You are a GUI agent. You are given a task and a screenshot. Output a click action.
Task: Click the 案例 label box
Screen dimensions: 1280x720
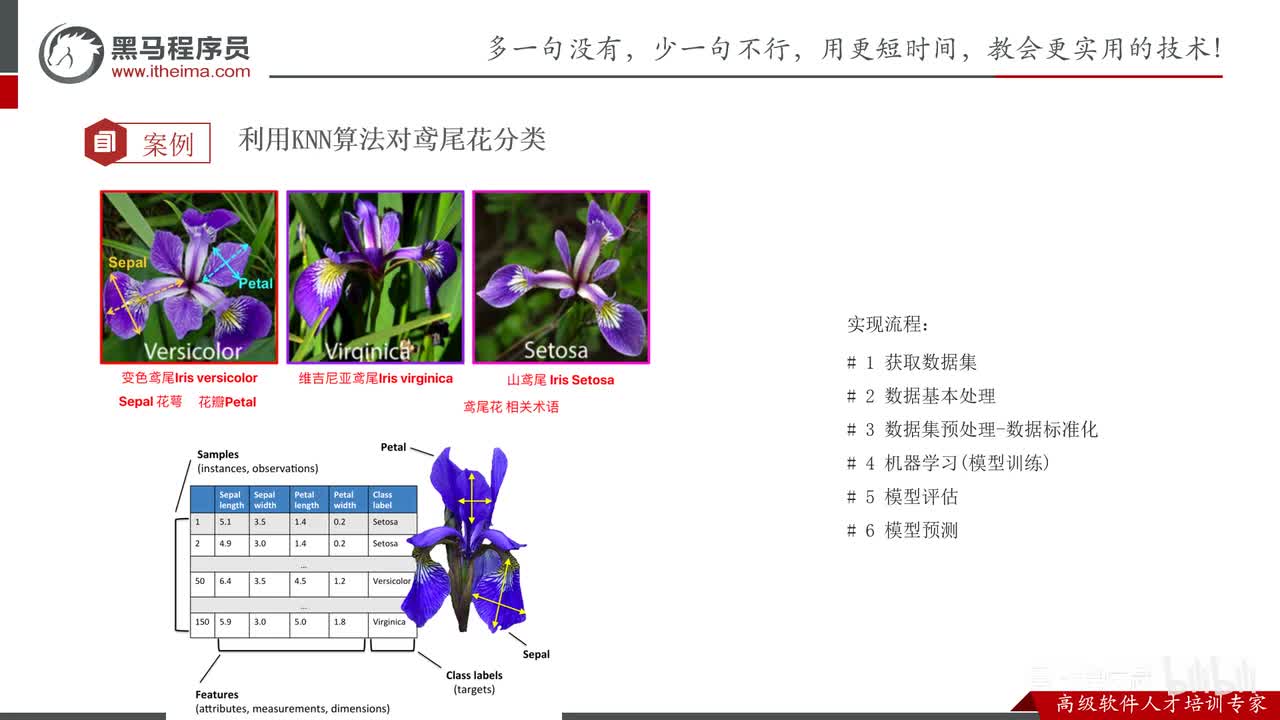tap(168, 143)
